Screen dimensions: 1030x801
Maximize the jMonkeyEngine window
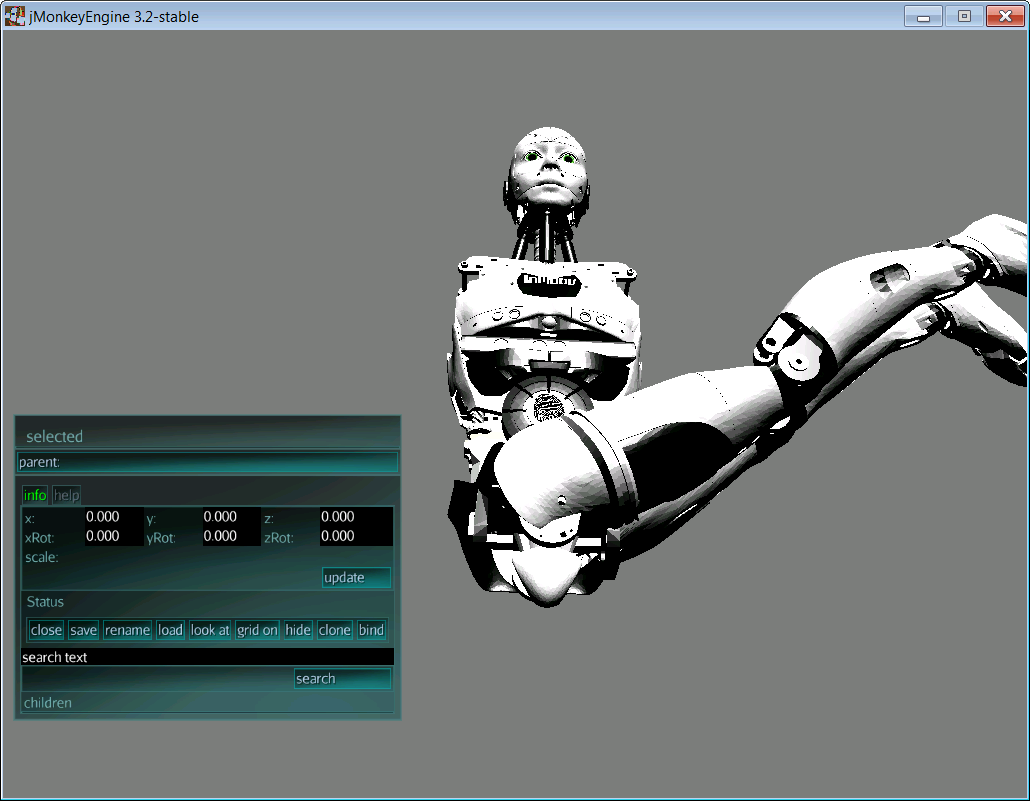pyautogui.click(x=964, y=16)
